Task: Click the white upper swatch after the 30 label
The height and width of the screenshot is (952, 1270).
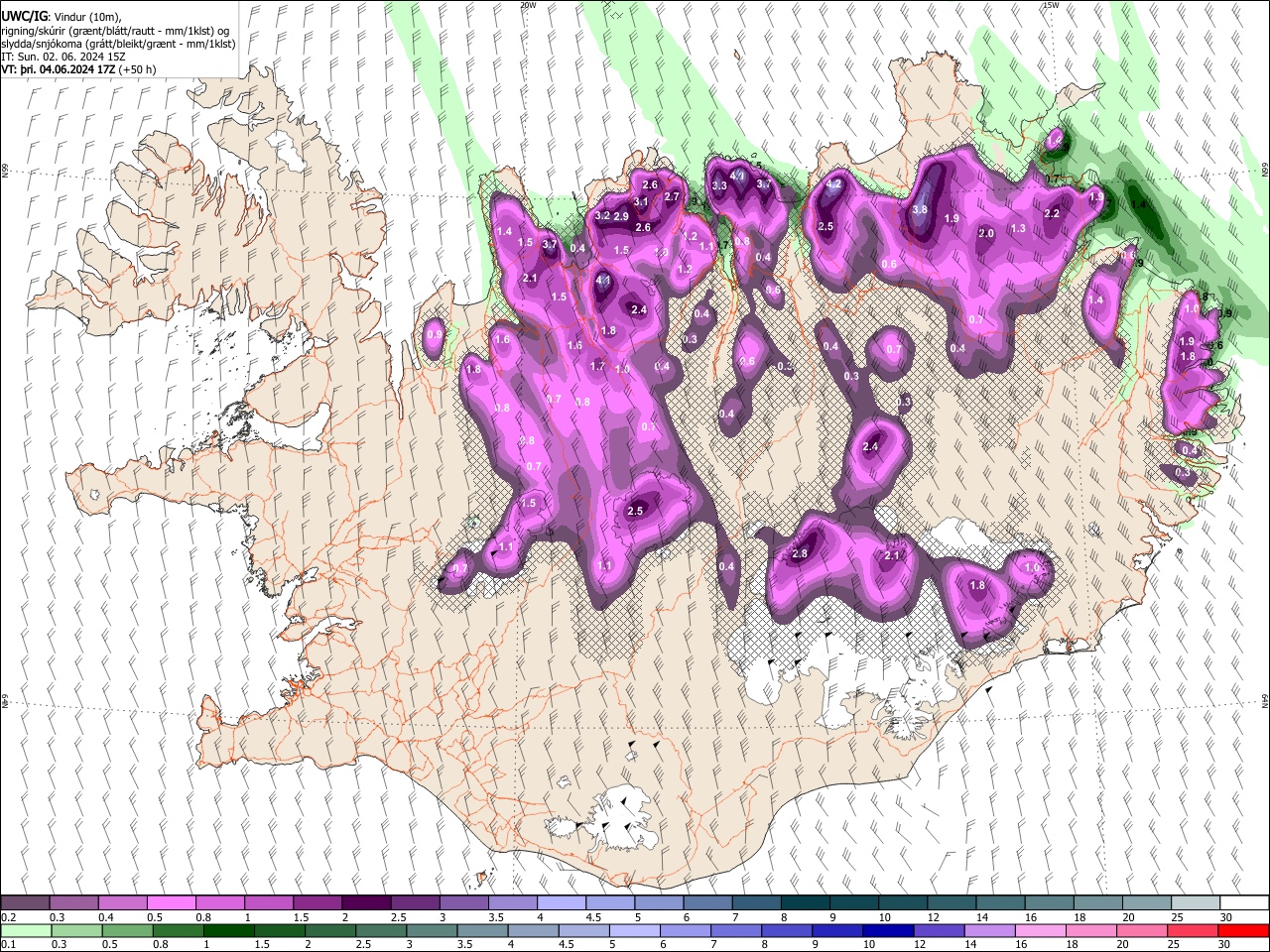Action: click(x=1244, y=903)
